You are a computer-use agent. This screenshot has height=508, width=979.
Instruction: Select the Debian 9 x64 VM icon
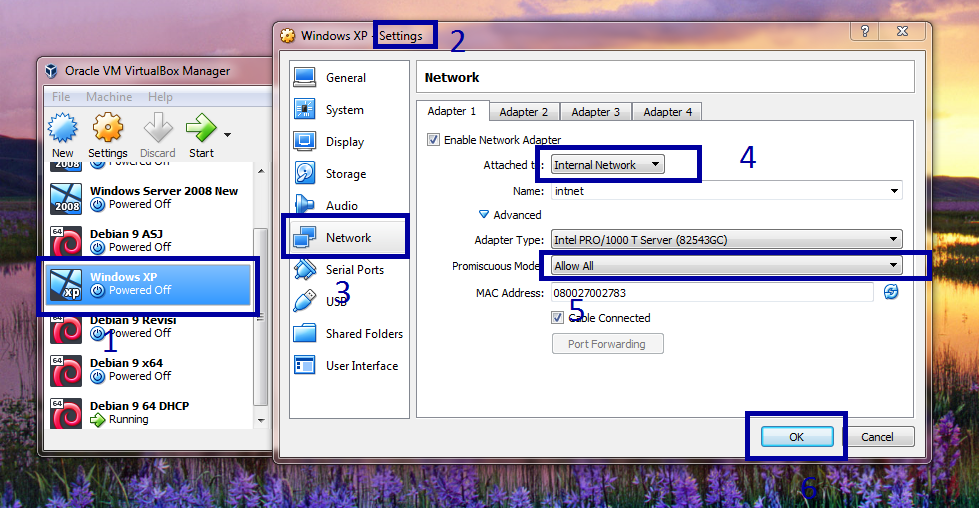point(66,370)
